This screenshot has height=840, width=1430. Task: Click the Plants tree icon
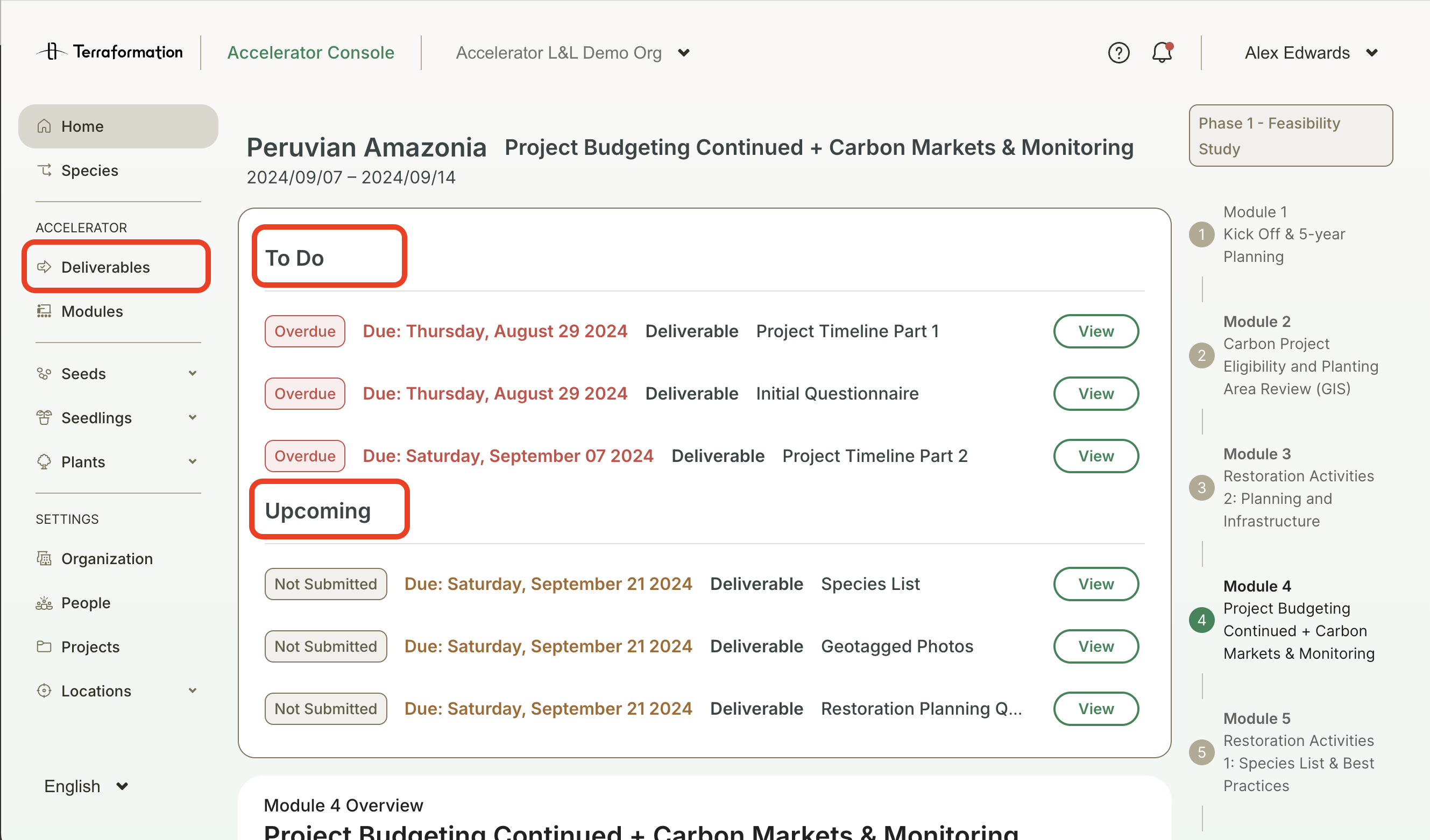(44, 462)
